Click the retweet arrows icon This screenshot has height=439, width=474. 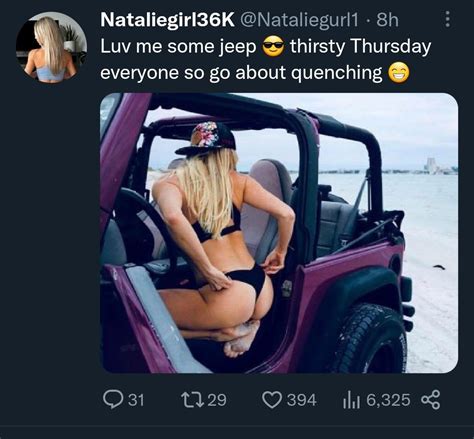coord(192,399)
